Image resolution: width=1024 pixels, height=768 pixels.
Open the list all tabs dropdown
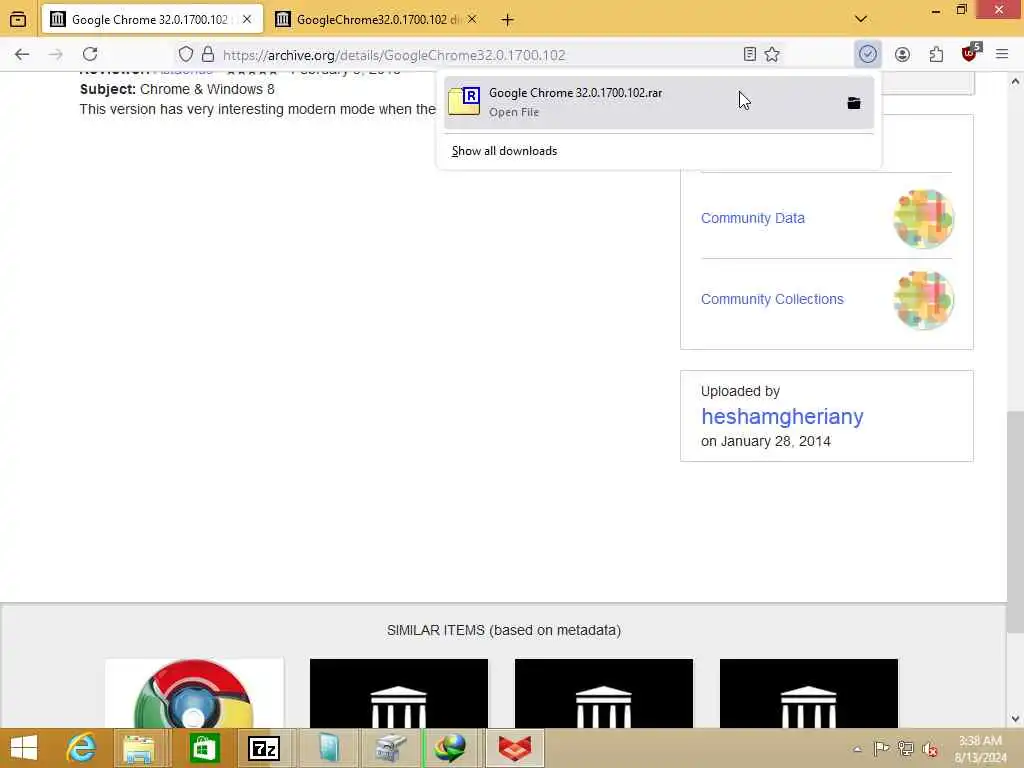pos(861,19)
